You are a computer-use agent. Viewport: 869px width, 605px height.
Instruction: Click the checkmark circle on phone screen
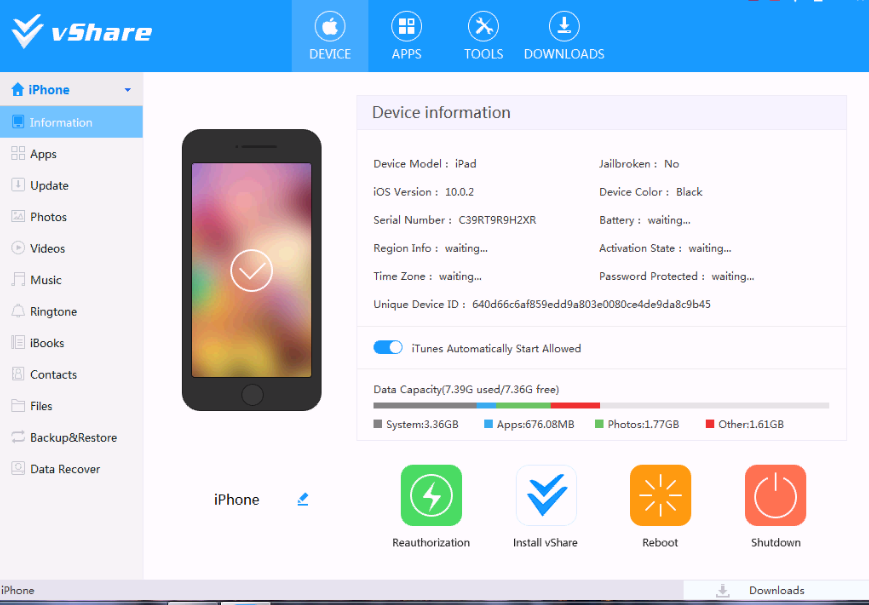(252, 270)
